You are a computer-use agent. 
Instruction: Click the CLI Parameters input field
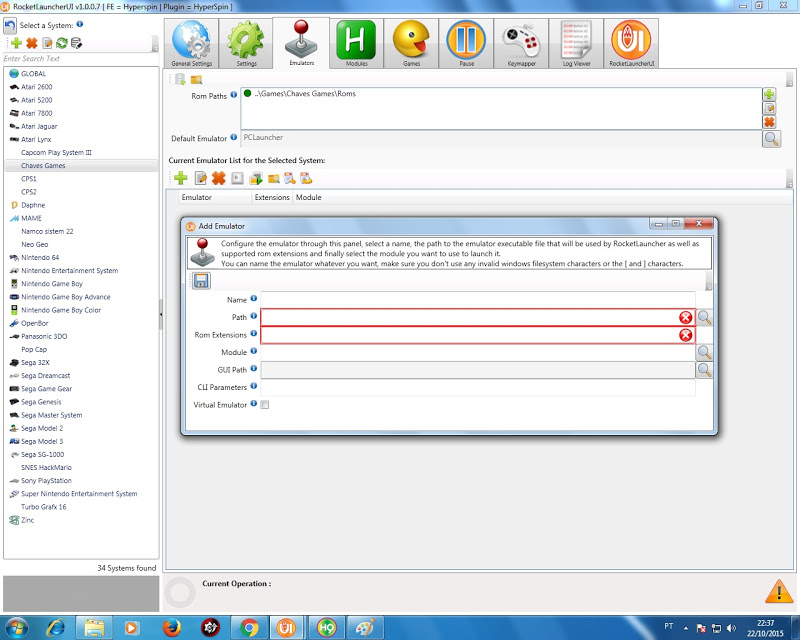pyautogui.click(x=478, y=387)
